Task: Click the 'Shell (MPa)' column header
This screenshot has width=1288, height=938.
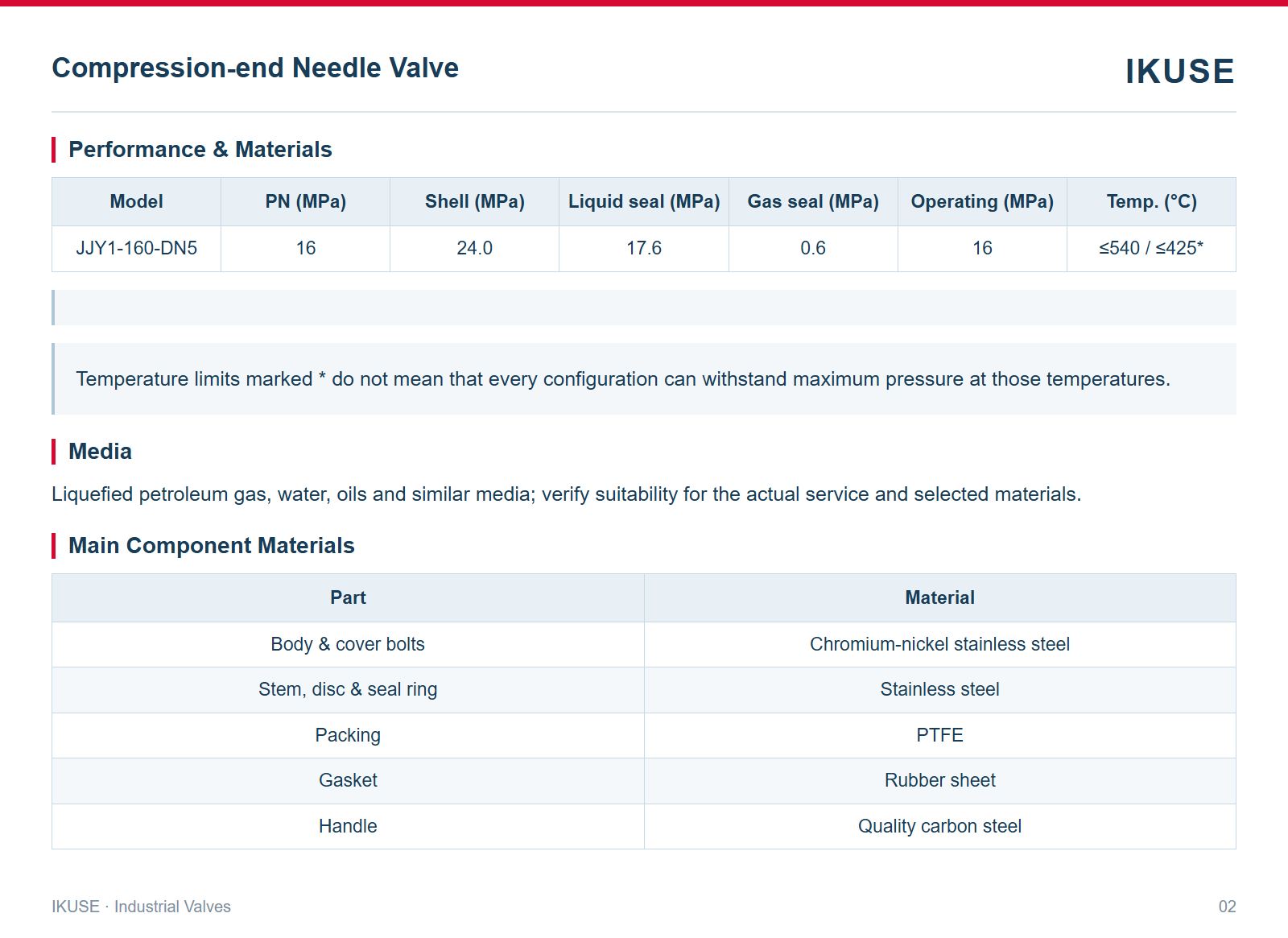Action: click(475, 201)
